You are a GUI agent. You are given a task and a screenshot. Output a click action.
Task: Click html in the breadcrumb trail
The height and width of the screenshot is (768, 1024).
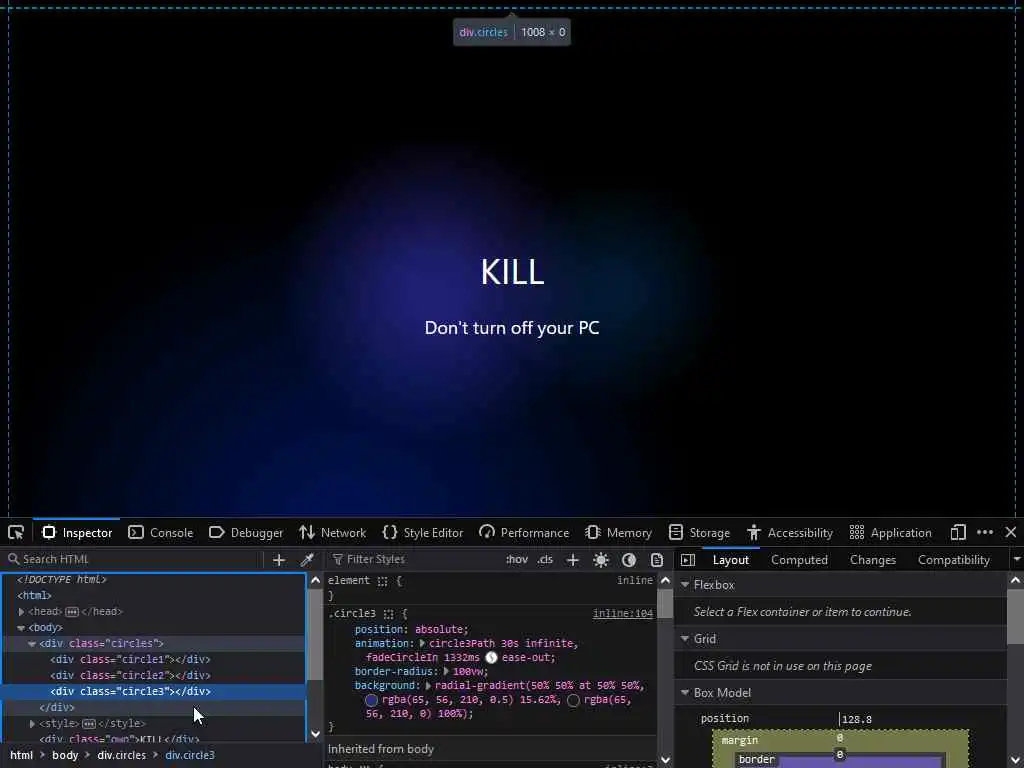22,755
